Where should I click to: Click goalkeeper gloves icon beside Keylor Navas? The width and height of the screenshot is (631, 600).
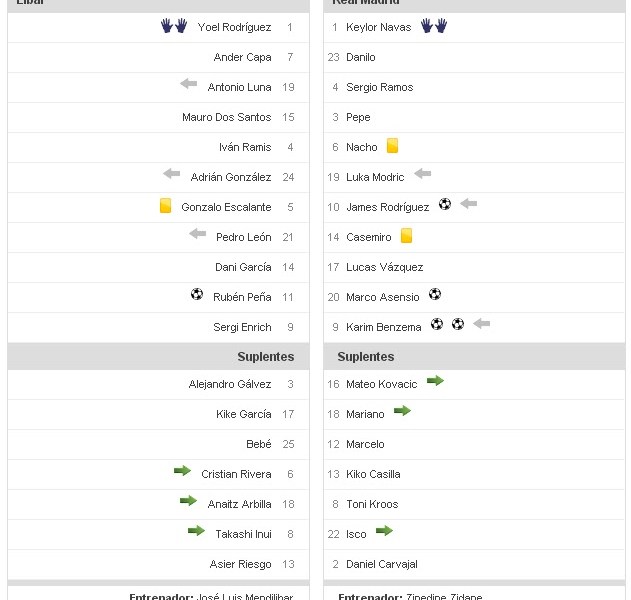434,26
